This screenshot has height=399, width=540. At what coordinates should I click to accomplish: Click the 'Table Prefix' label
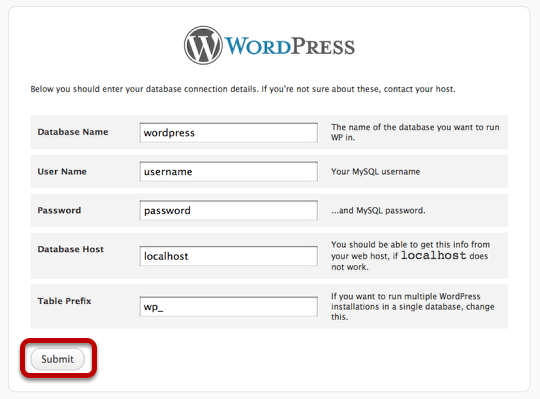(64, 301)
